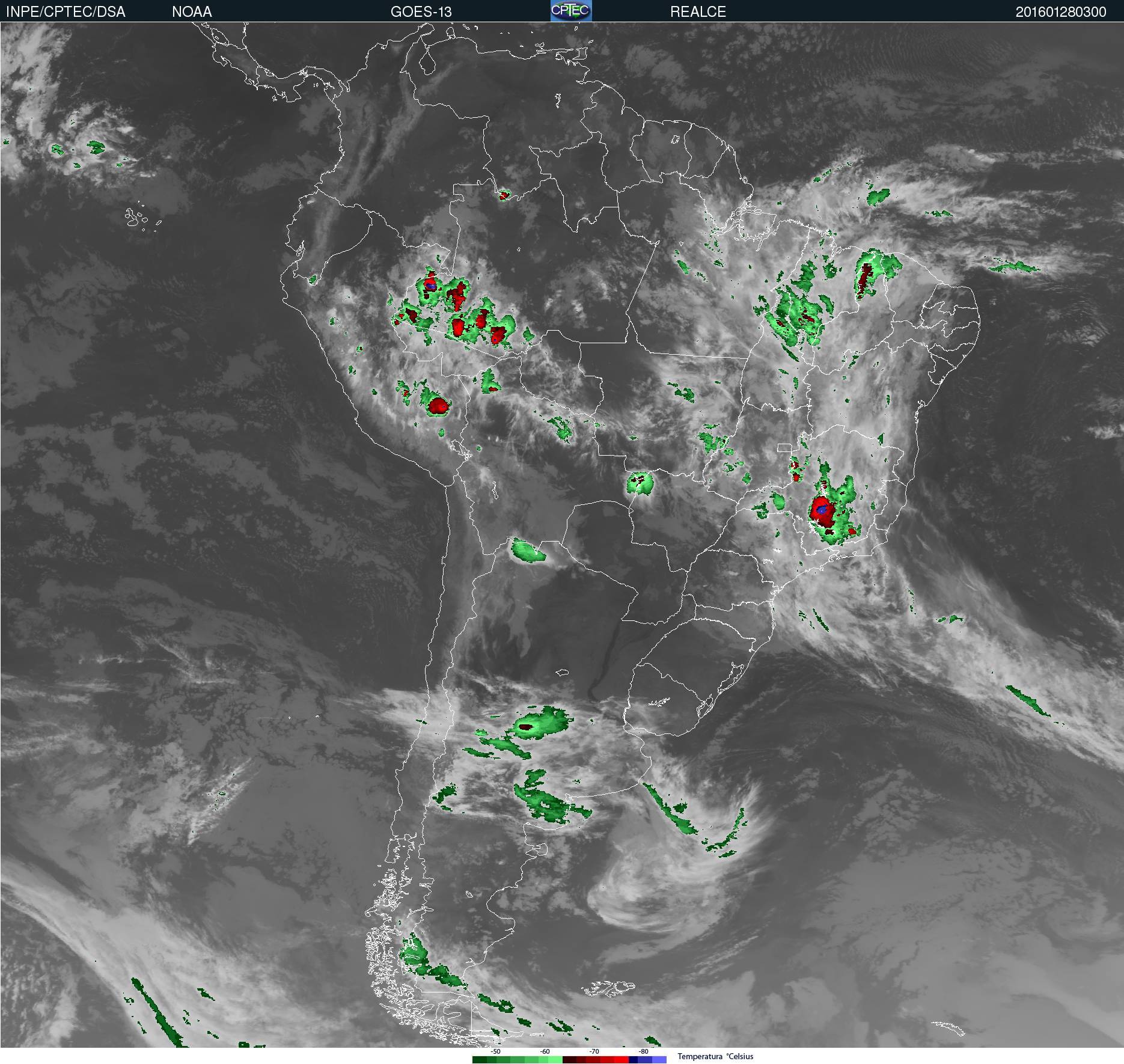Select the INPE/CPTEC/DSA header text
The image size is (1124, 1064).
(x=66, y=12)
